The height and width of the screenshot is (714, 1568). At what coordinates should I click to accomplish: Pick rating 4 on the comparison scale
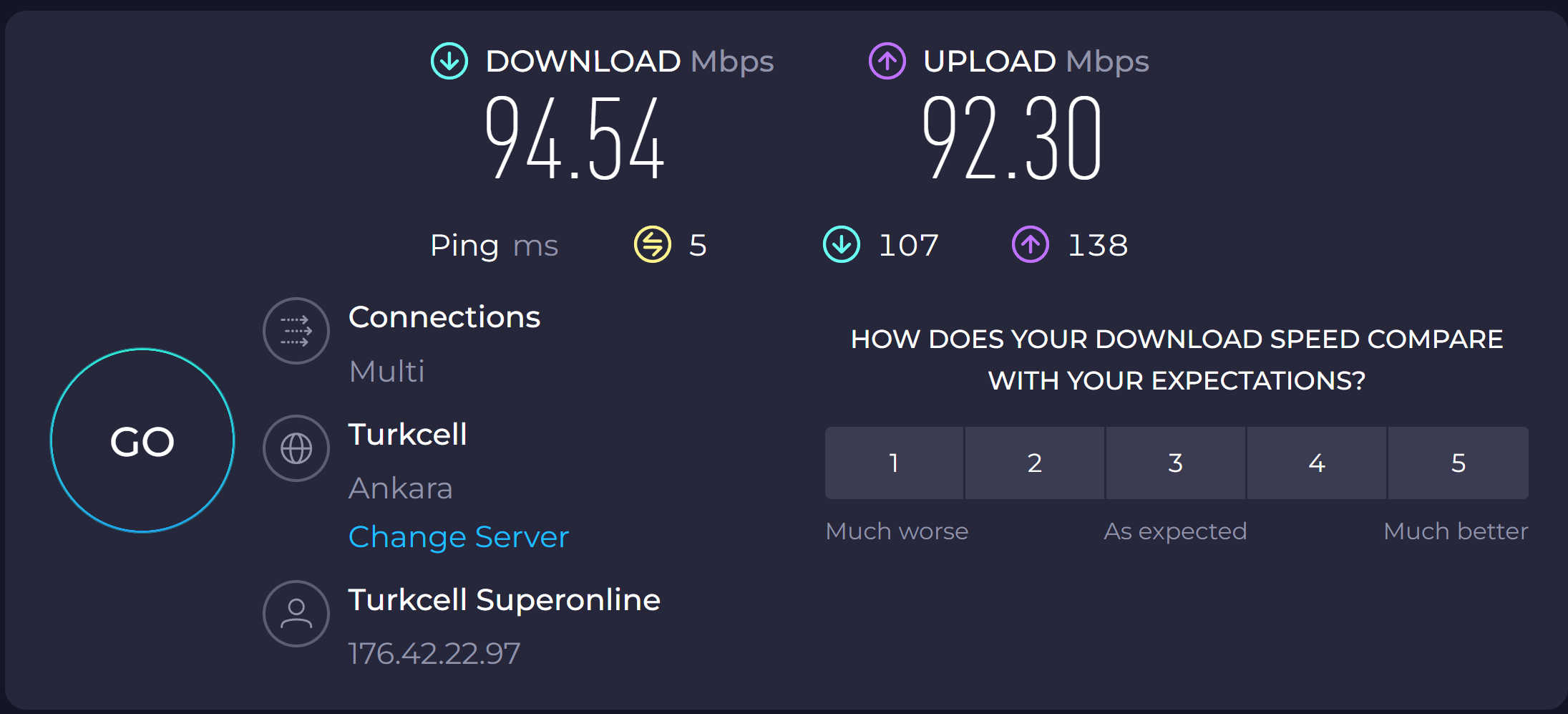(x=1316, y=463)
